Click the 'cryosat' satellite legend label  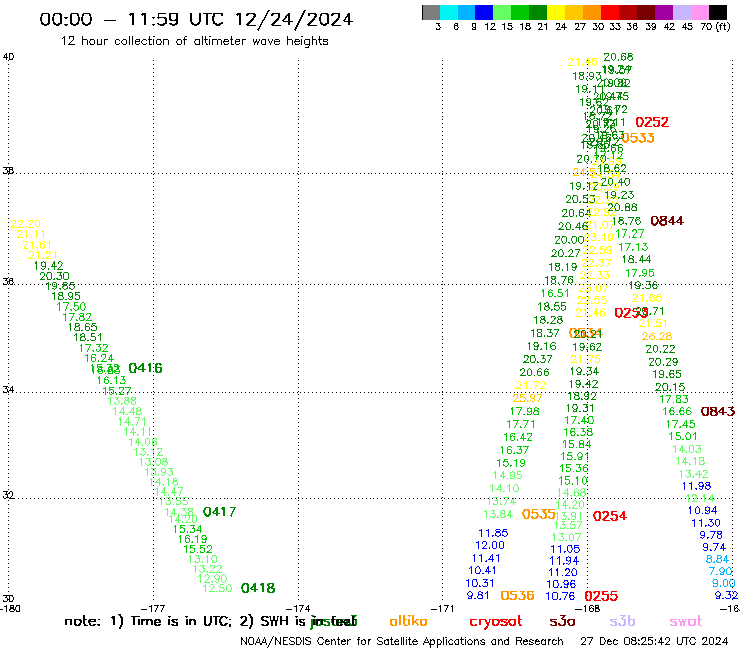point(496,622)
